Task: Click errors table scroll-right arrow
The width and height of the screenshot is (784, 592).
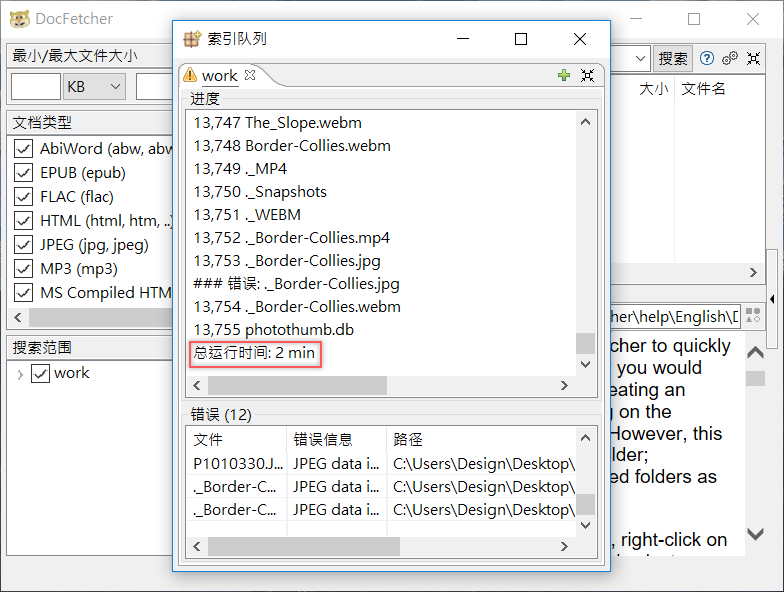Action: (x=564, y=546)
